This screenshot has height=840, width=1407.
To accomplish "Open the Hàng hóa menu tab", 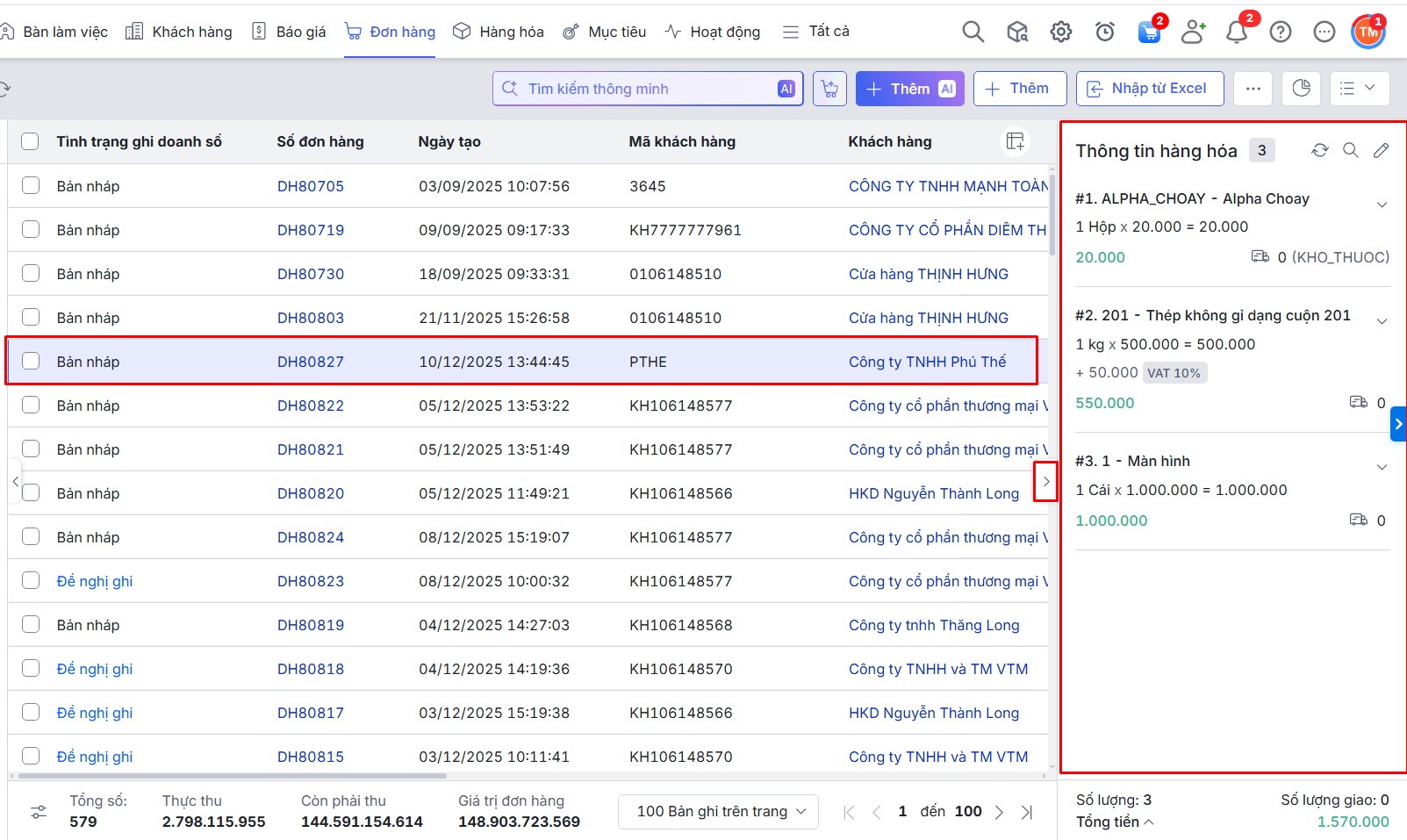I will (x=499, y=32).
